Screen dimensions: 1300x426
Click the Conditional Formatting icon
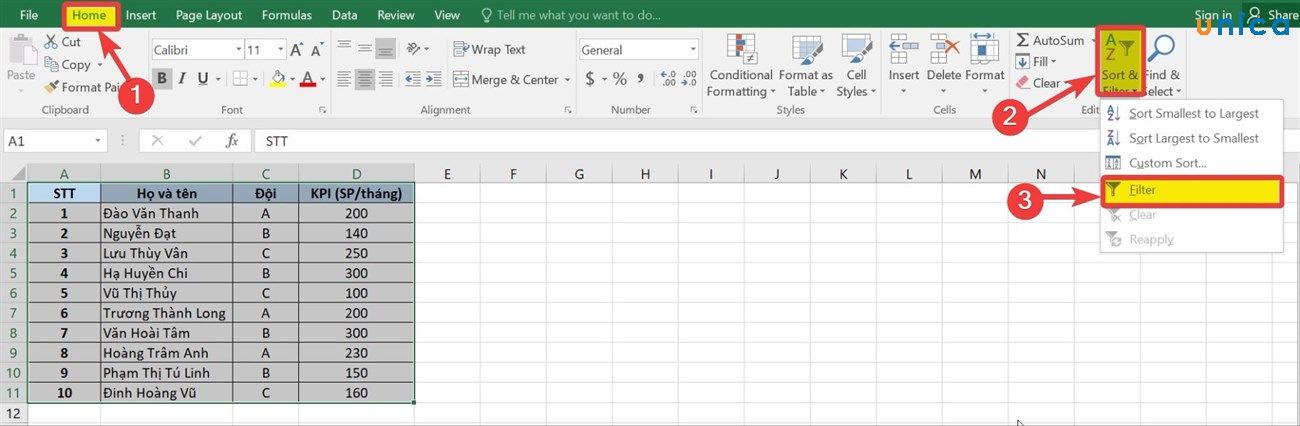[741, 50]
